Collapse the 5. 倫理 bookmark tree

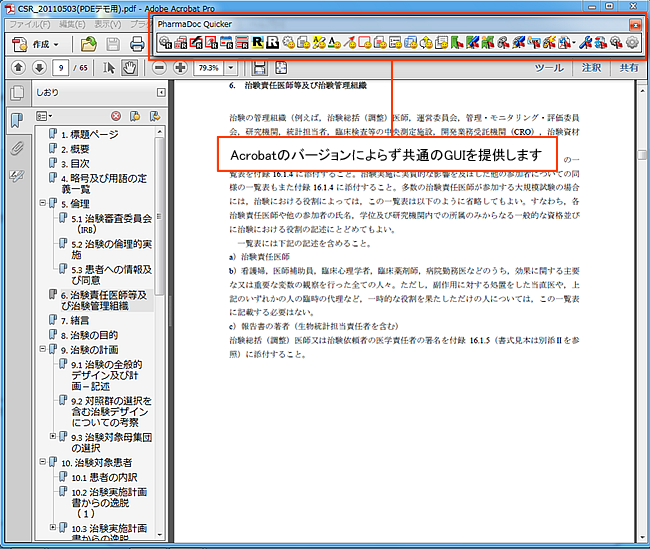pos(42,203)
